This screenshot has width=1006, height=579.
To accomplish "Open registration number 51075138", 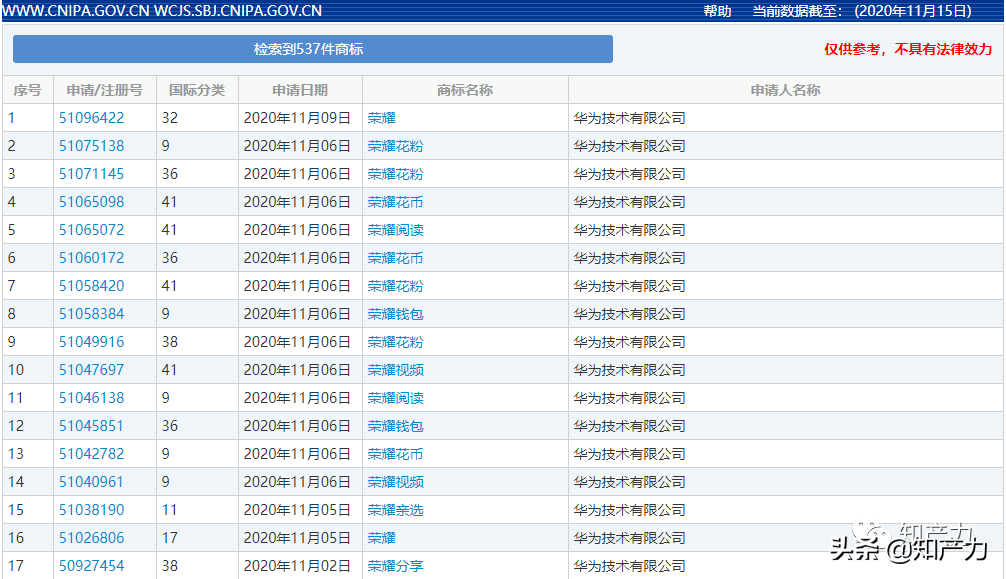I will click(x=91, y=146).
